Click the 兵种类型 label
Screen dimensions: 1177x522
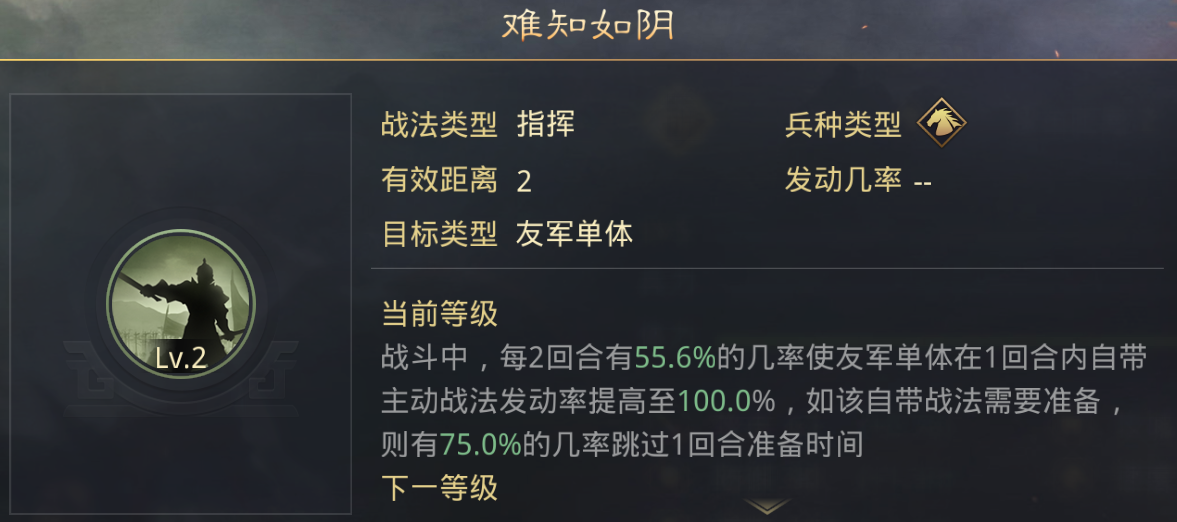click(x=843, y=124)
